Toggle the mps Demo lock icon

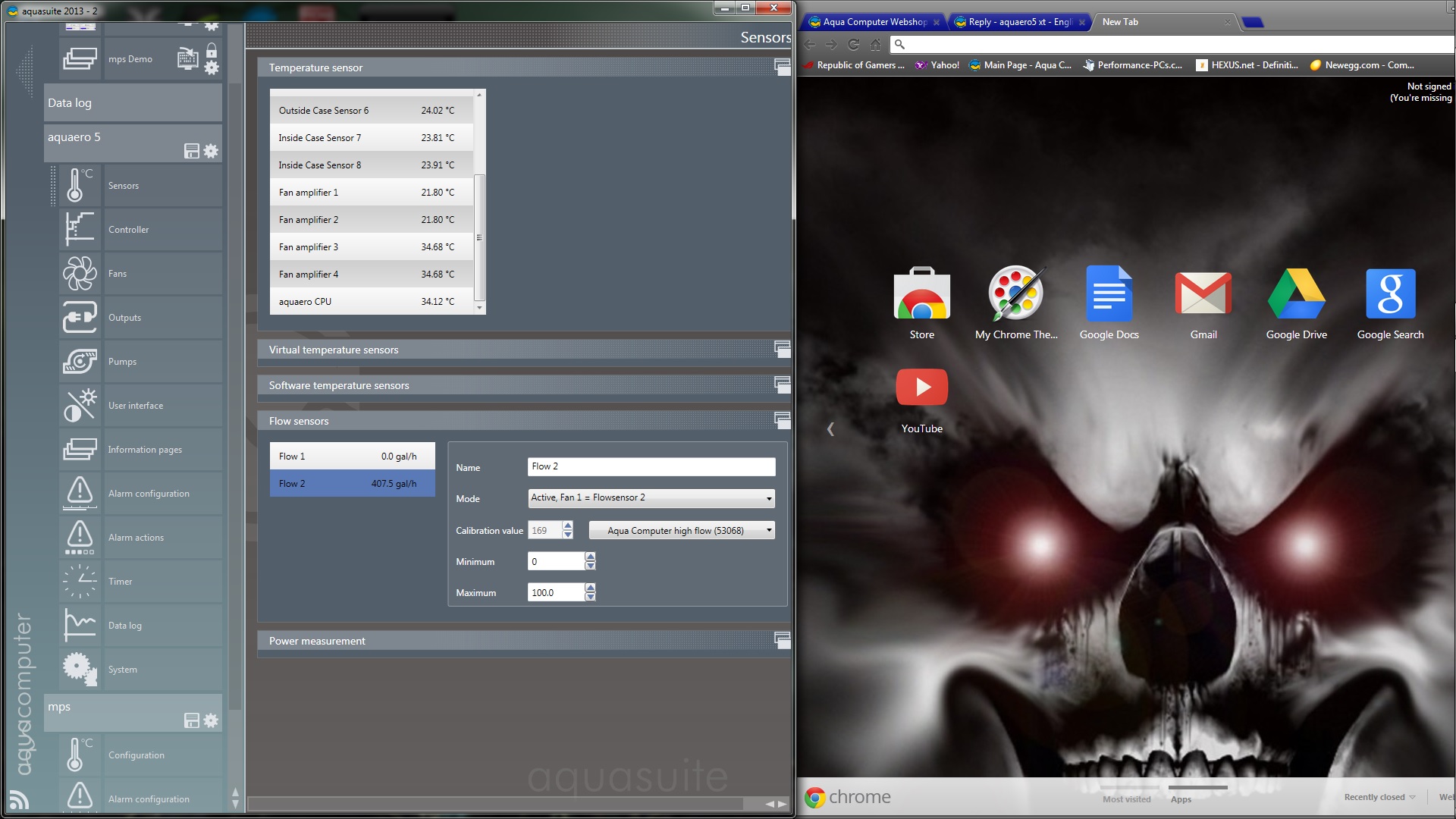pos(212,51)
